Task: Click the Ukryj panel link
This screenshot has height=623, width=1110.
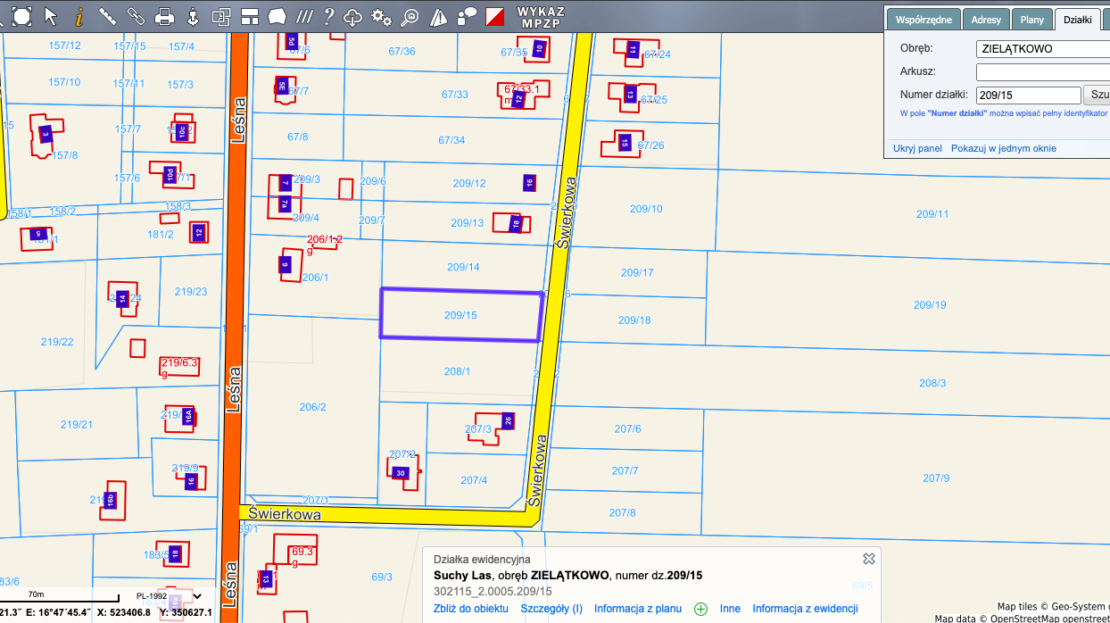Action: pos(917,148)
